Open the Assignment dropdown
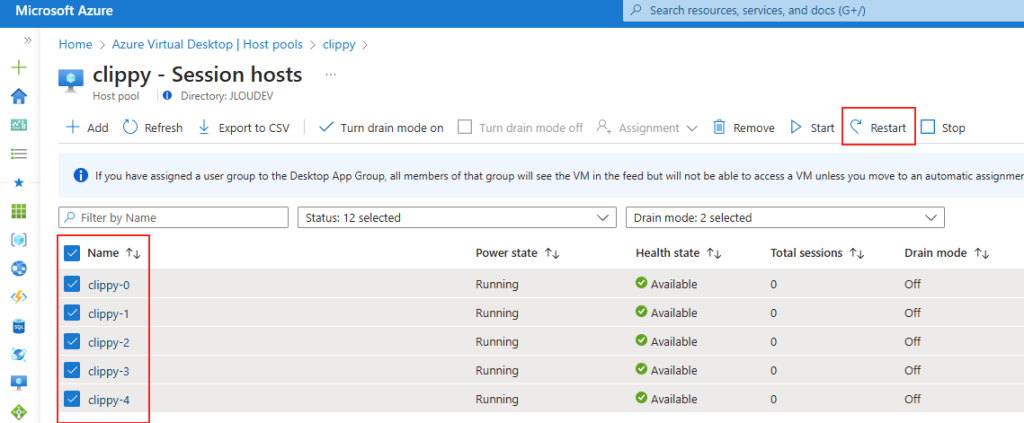The width and height of the screenshot is (1024, 423). pos(647,128)
